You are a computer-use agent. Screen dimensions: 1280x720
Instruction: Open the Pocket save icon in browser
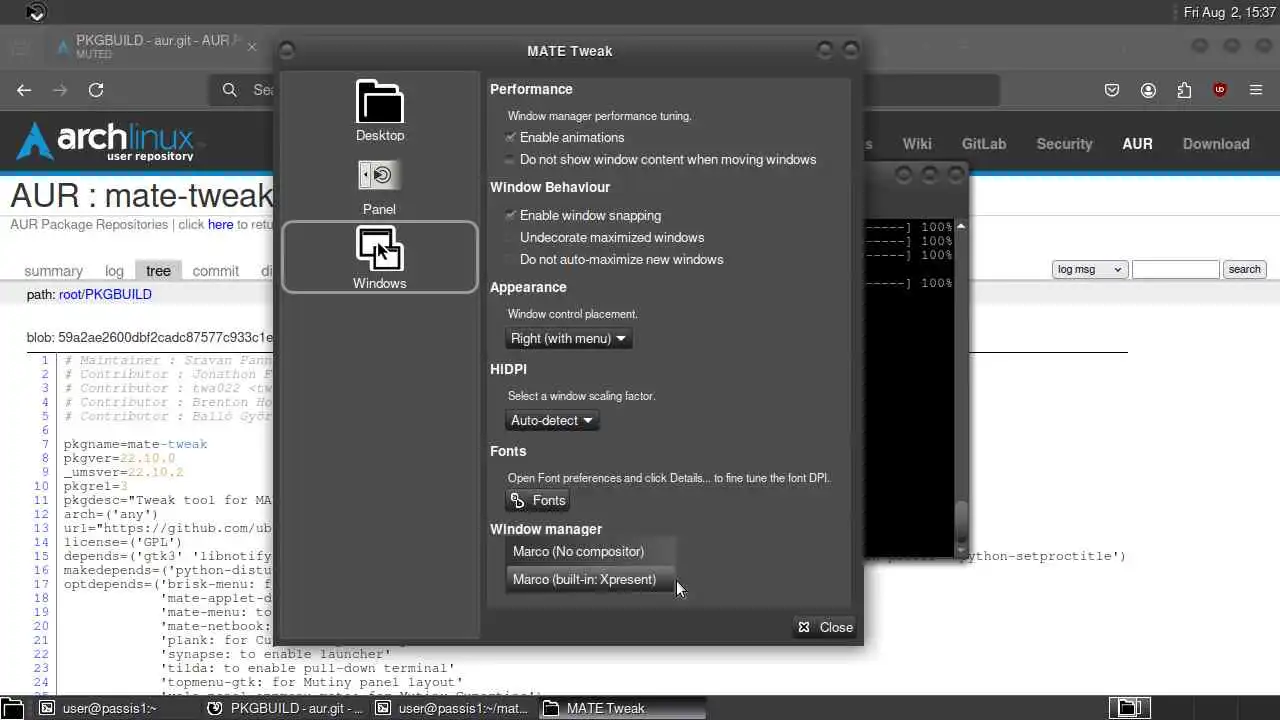1112,90
